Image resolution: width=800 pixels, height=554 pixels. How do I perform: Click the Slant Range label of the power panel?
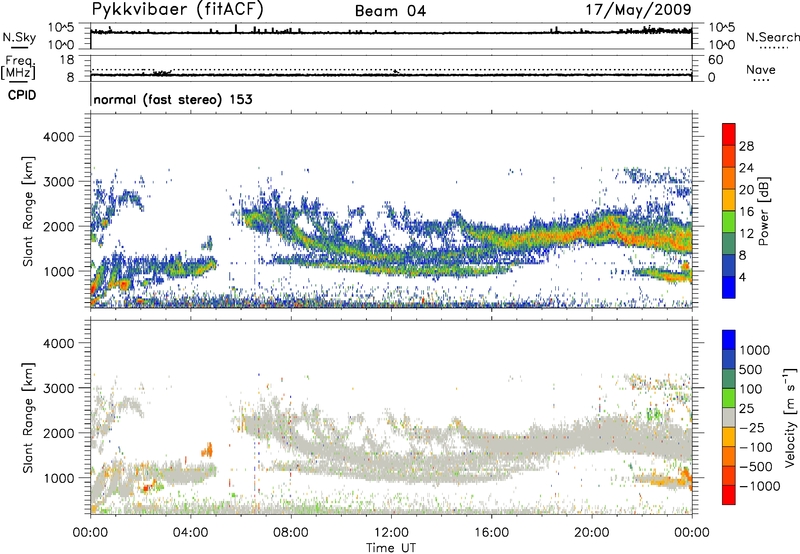[28, 212]
